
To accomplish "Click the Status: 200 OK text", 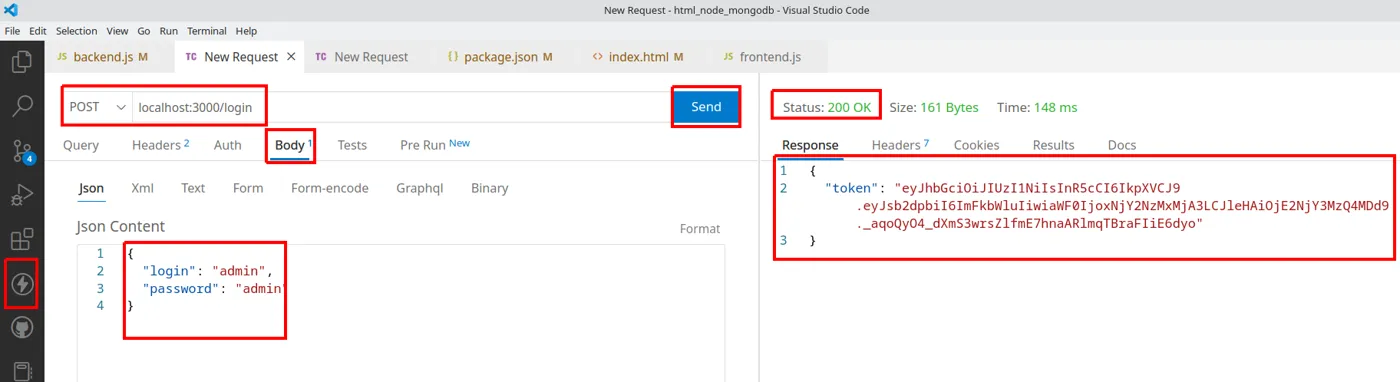I will (827, 107).
